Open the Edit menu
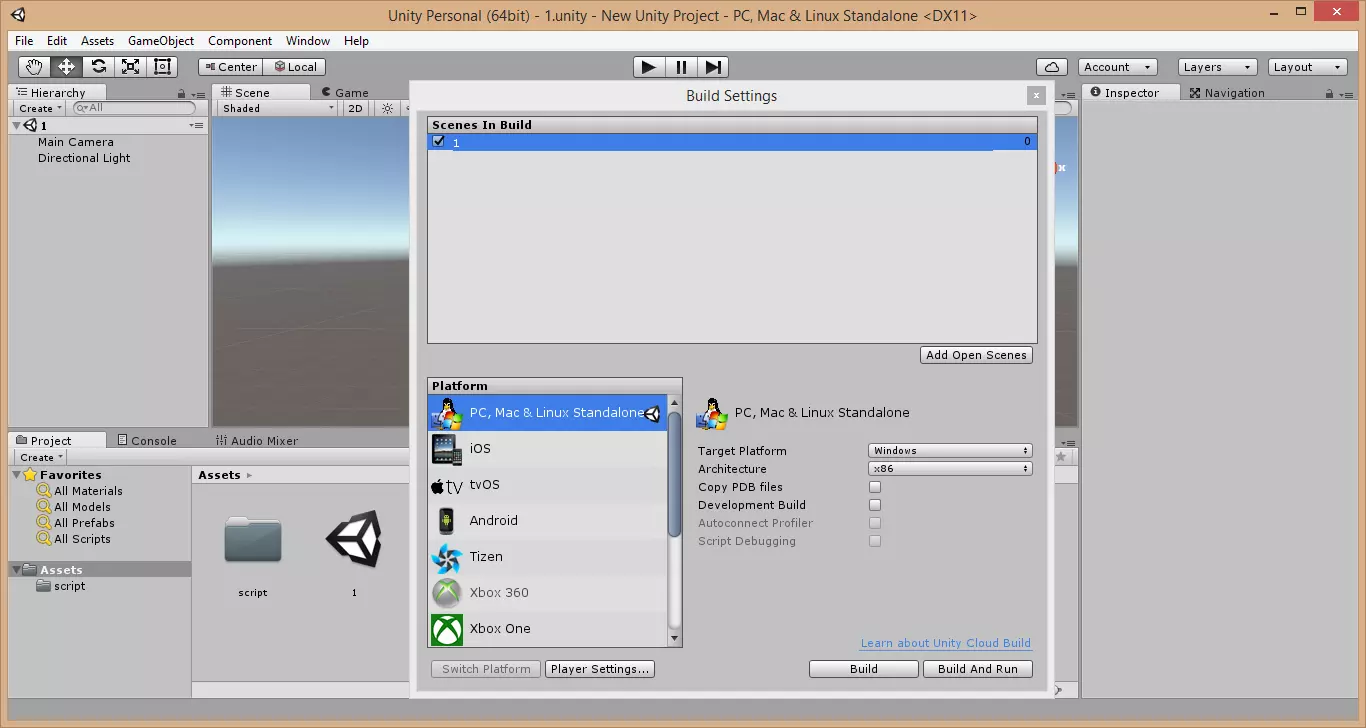This screenshot has height=728, width=1366. click(x=57, y=41)
